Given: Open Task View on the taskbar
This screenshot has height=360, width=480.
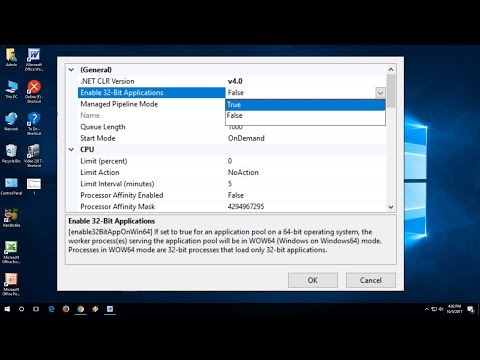Looking at the screenshot, I should pos(36,309).
